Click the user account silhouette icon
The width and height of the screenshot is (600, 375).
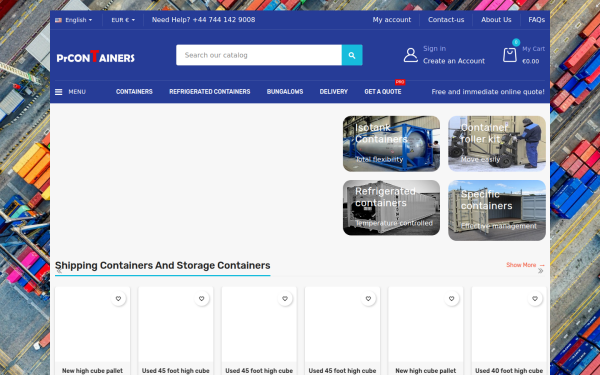click(x=411, y=55)
